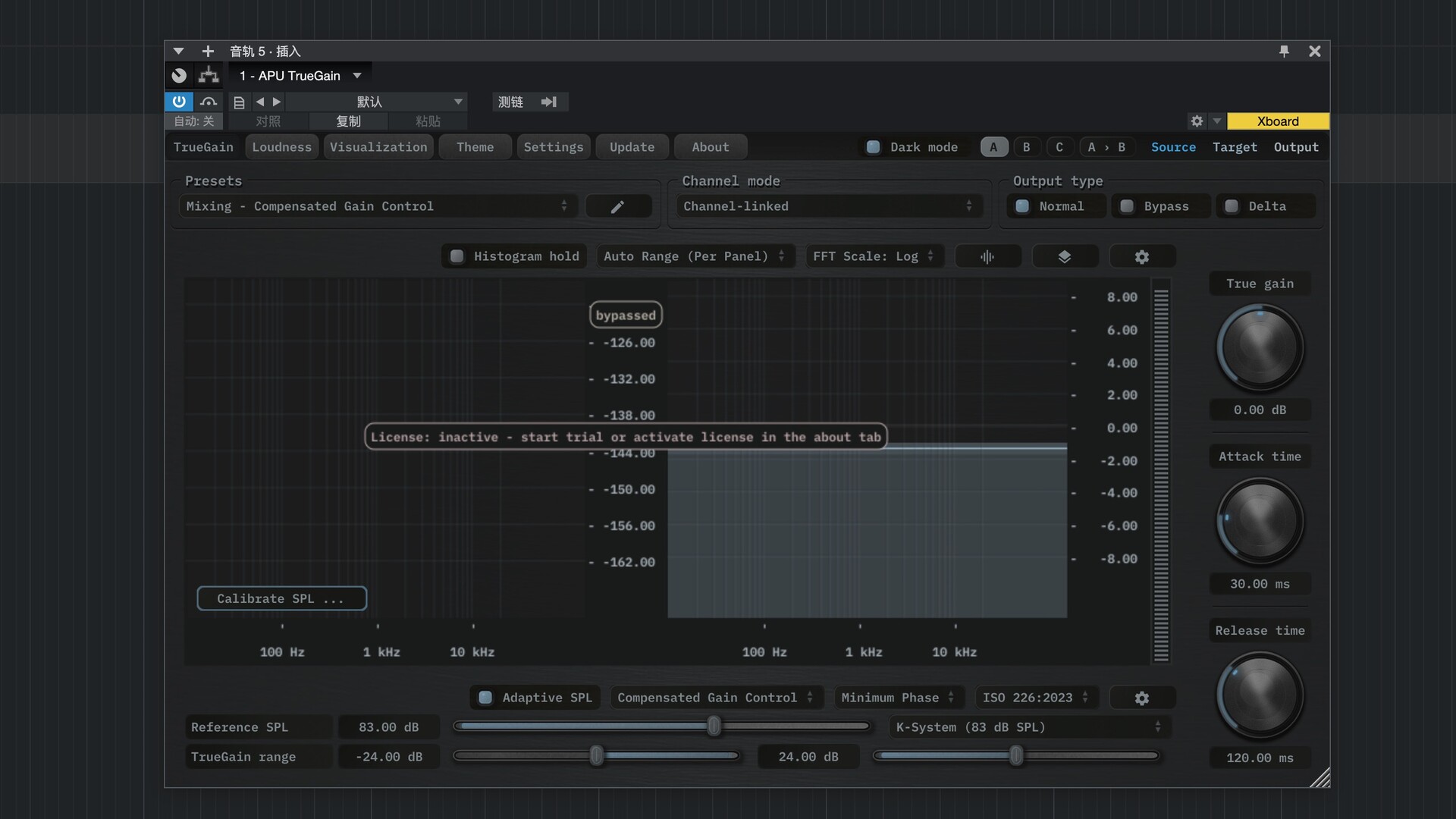Click the plugin routing diagram icon
Viewport: 1456px width, 819px height.
click(209, 75)
